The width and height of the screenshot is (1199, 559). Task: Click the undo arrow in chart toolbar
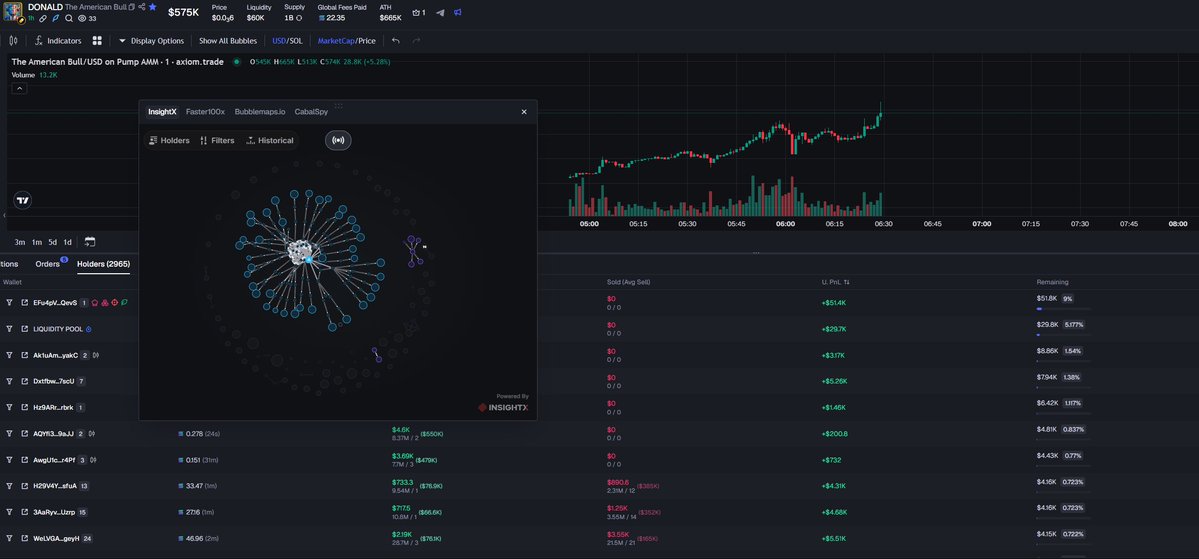tap(395, 41)
